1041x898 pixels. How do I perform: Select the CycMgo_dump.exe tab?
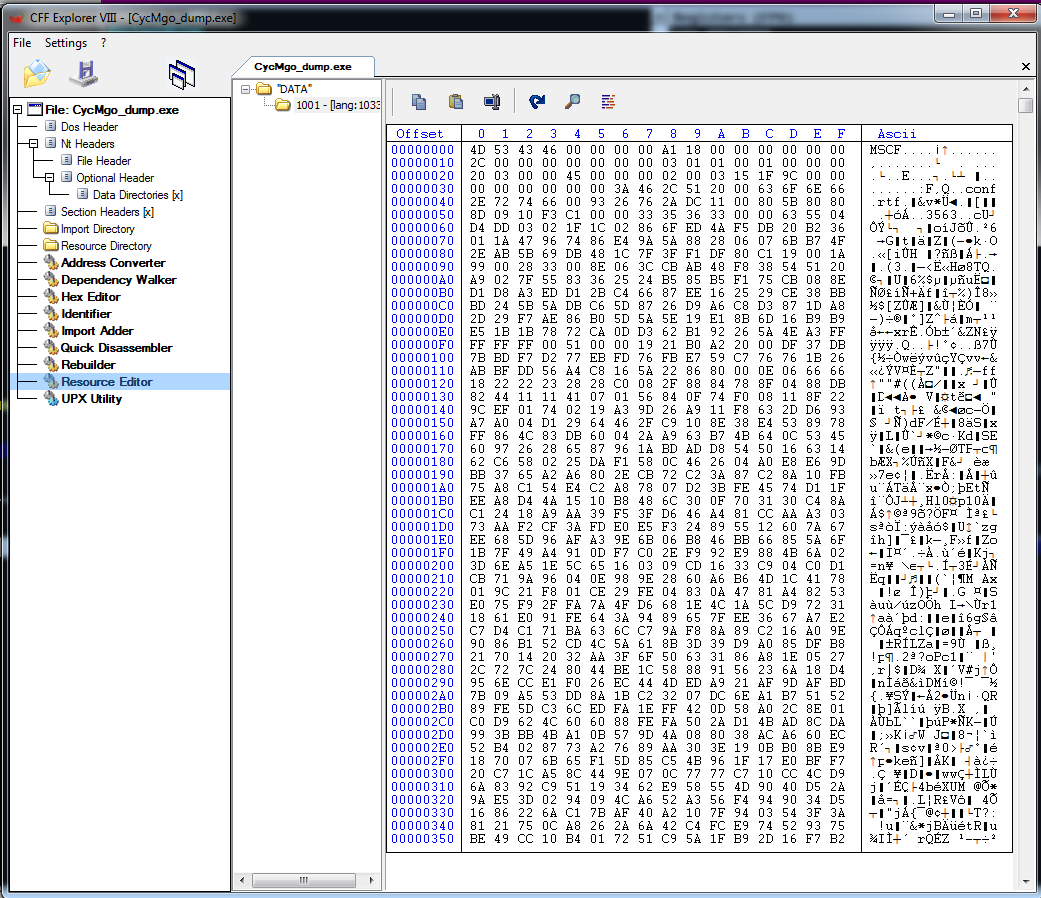click(x=303, y=66)
